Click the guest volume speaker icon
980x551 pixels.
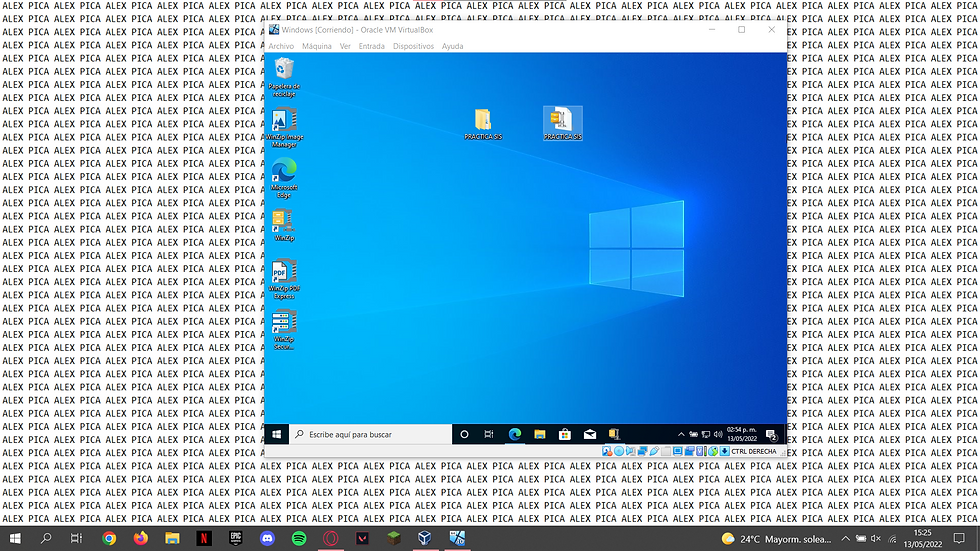point(718,434)
